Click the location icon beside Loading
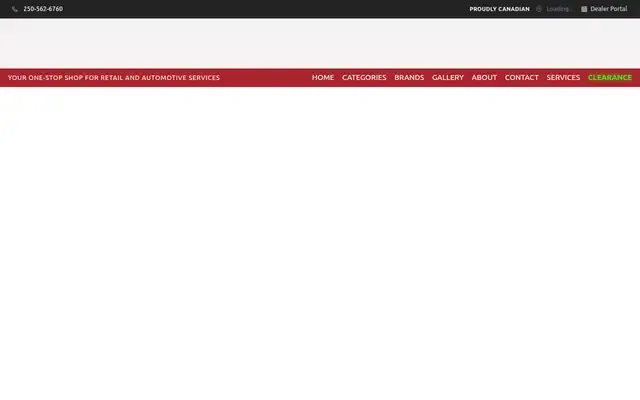Viewport: 640px width, 400px height. pos(539,9)
